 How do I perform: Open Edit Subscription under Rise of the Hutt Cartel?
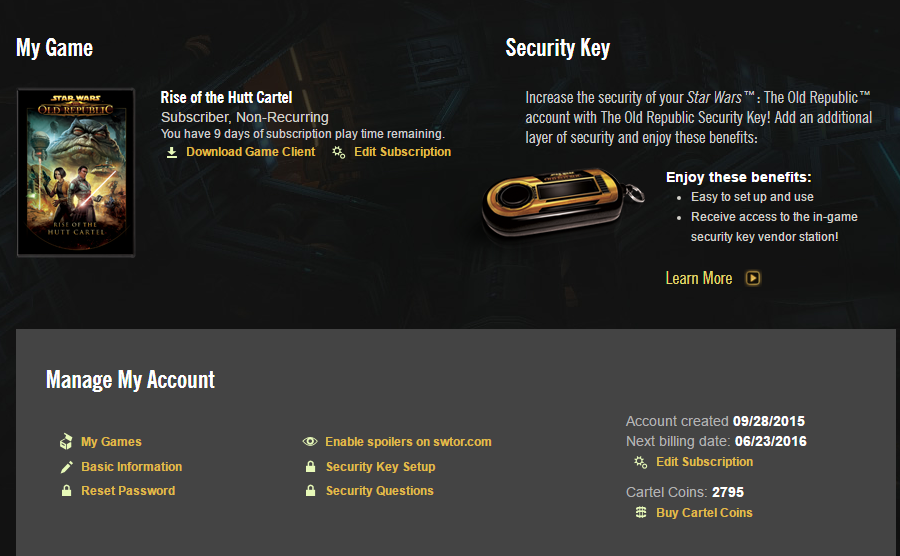click(x=402, y=152)
